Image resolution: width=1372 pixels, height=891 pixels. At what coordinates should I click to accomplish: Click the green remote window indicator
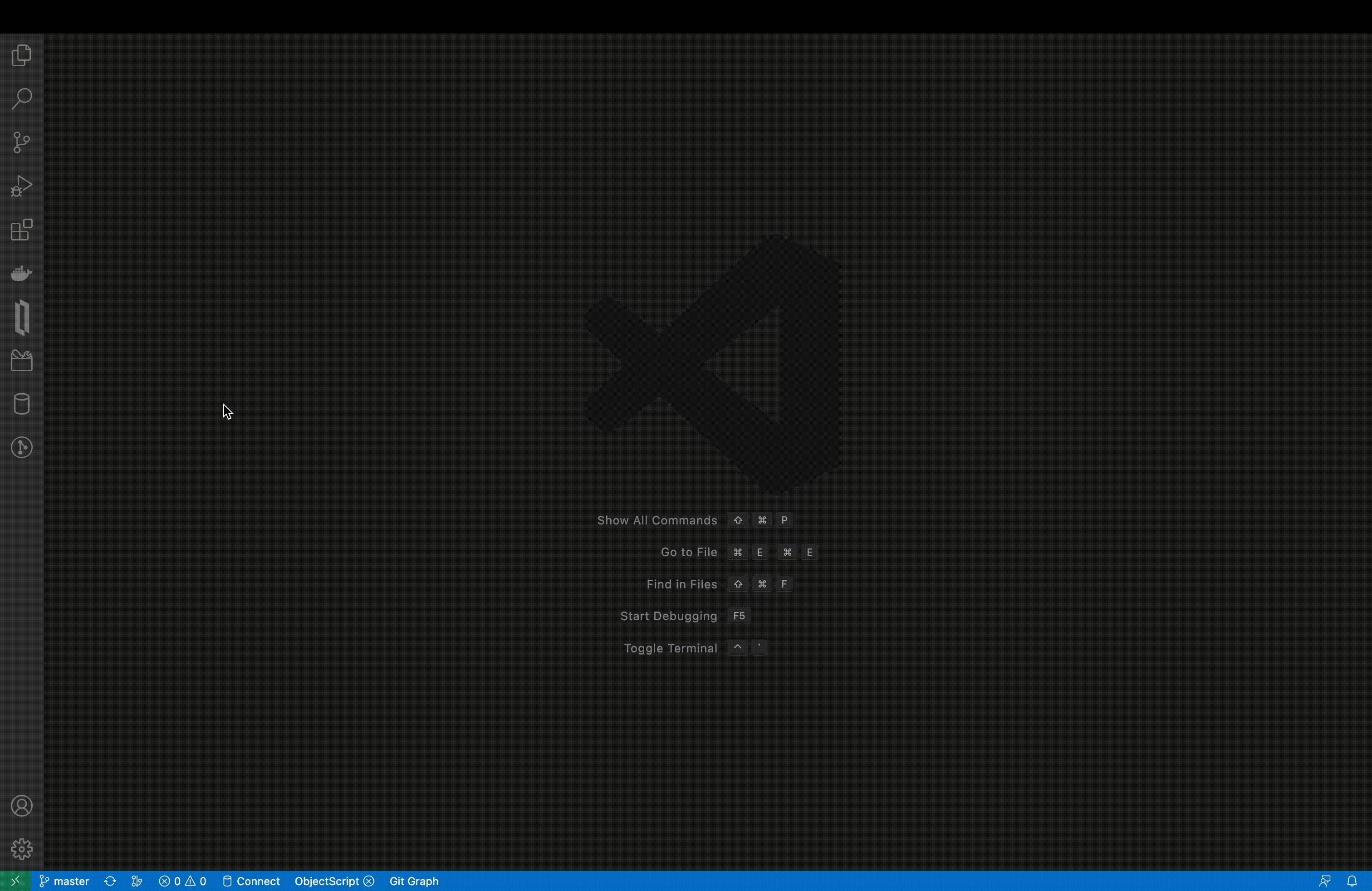pos(15,881)
